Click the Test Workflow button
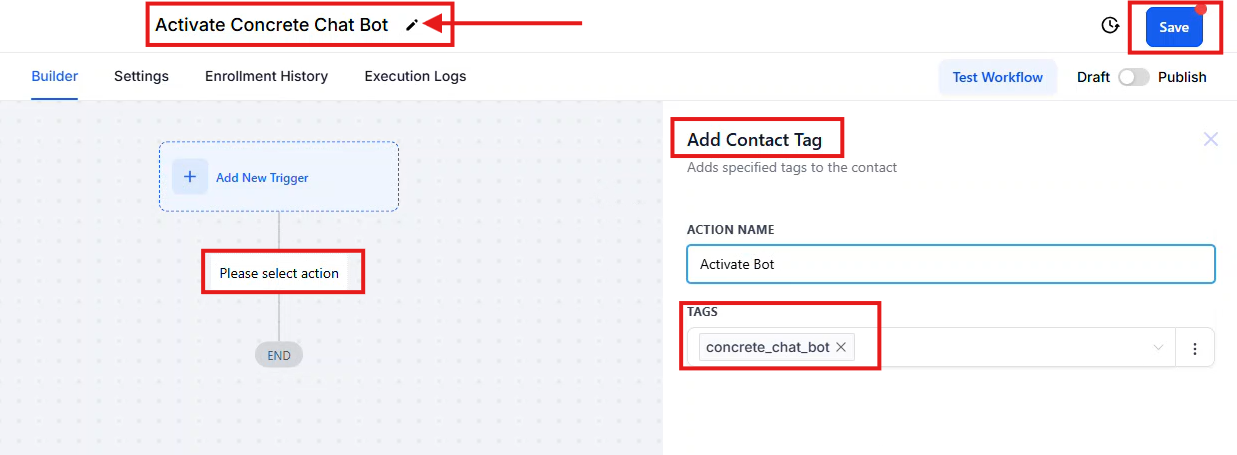The image size is (1237, 455). (x=997, y=77)
